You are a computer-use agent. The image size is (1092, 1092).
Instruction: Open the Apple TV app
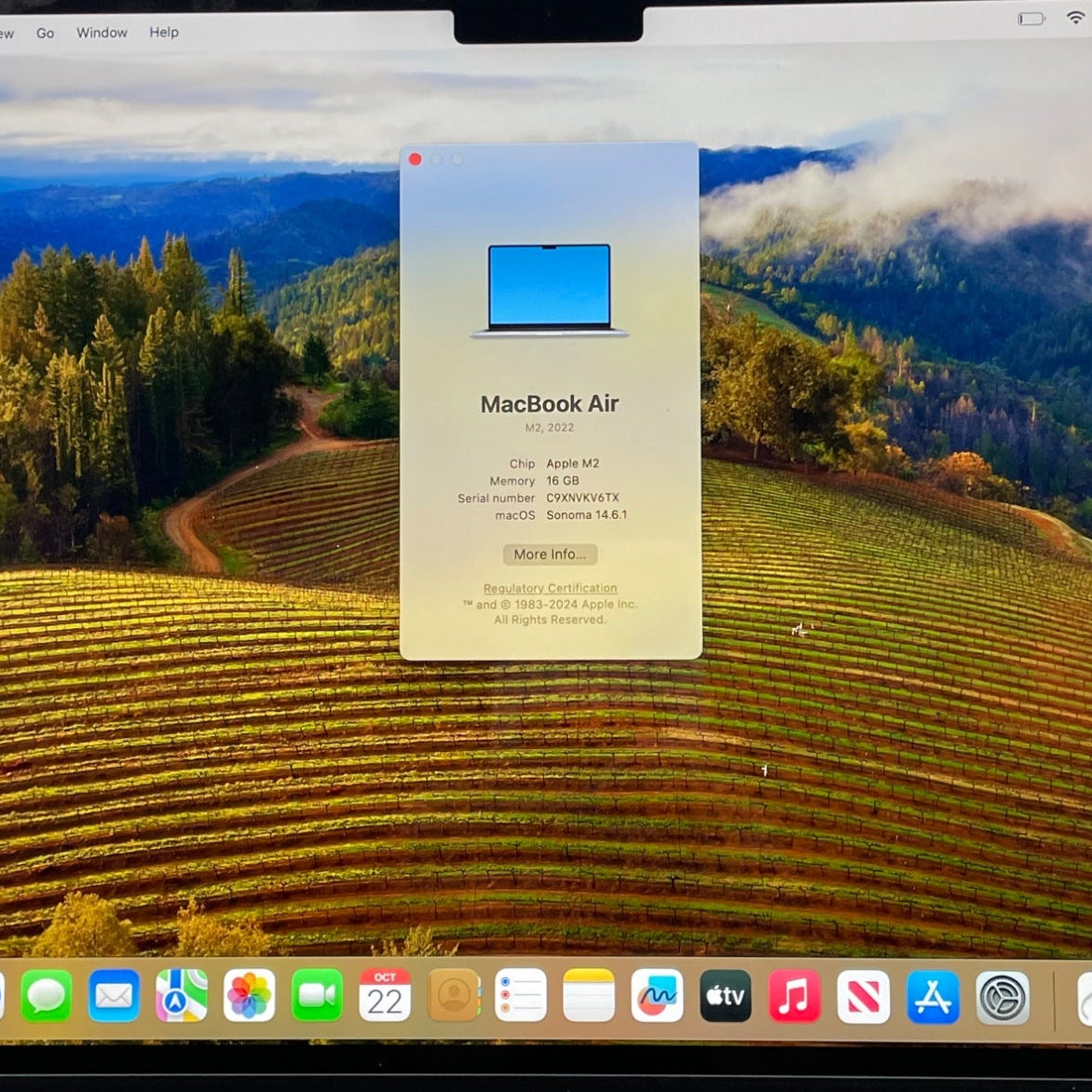pyautogui.click(x=725, y=996)
